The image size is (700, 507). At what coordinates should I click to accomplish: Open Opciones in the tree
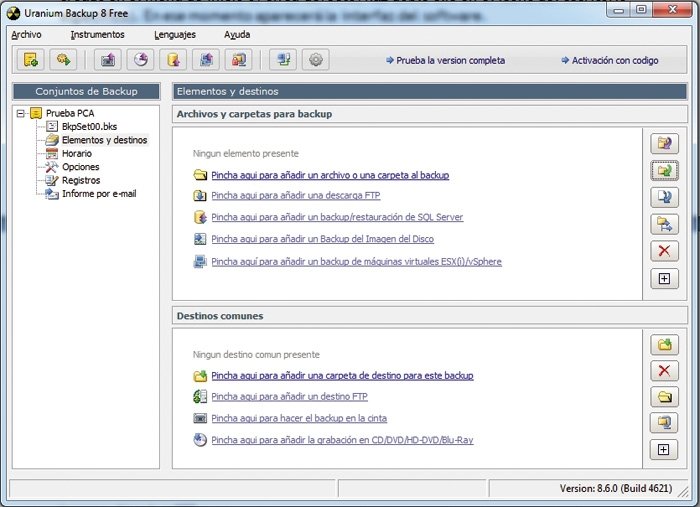click(x=80, y=167)
